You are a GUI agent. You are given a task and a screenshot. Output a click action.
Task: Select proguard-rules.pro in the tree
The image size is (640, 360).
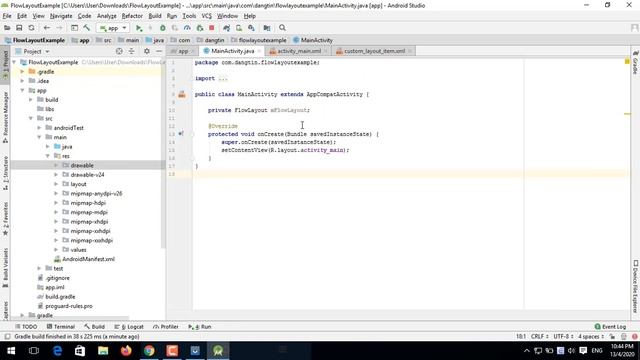point(69,306)
